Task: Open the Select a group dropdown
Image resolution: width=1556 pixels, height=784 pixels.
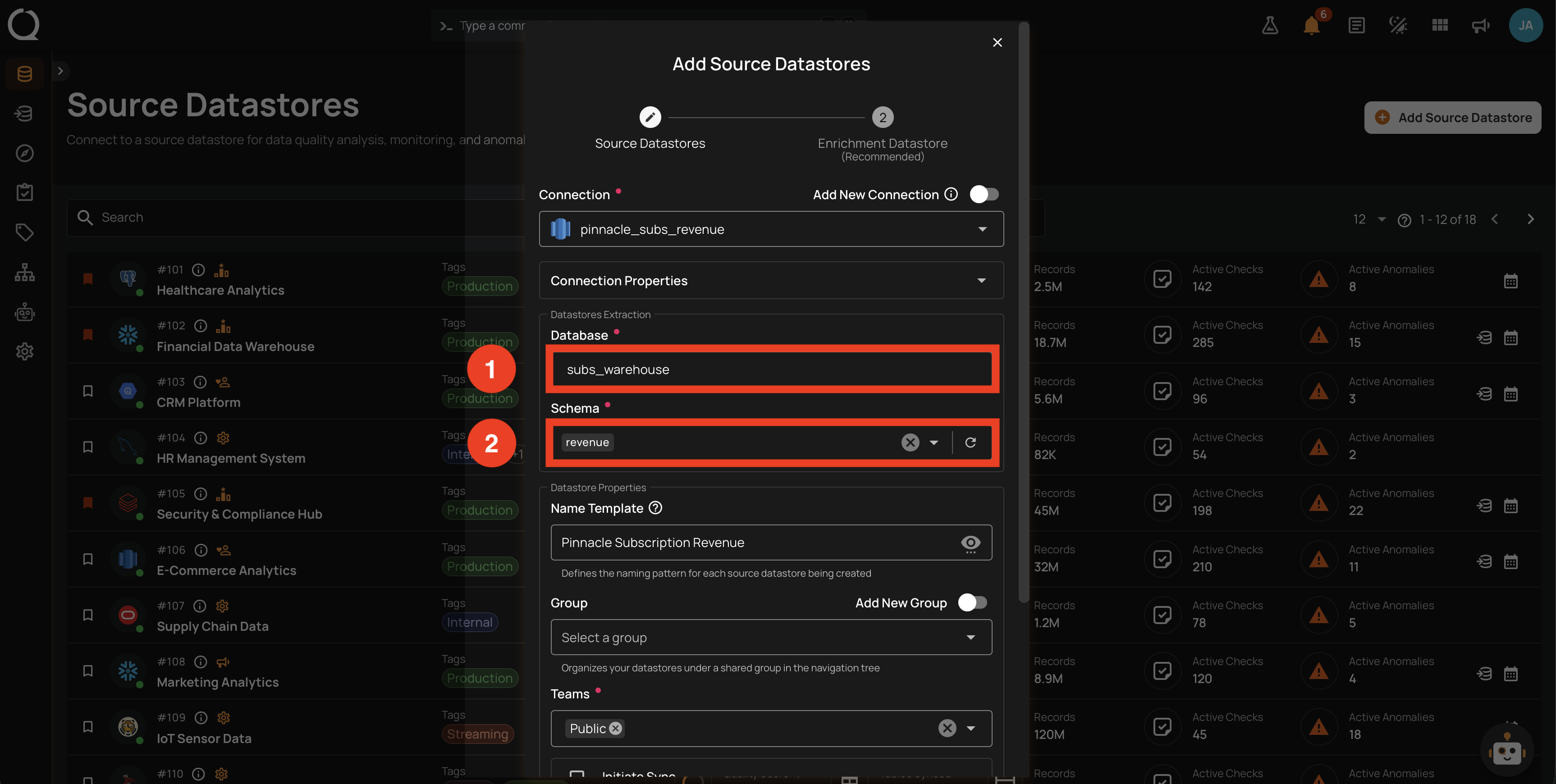Action: pyautogui.click(x=771, y=637)
